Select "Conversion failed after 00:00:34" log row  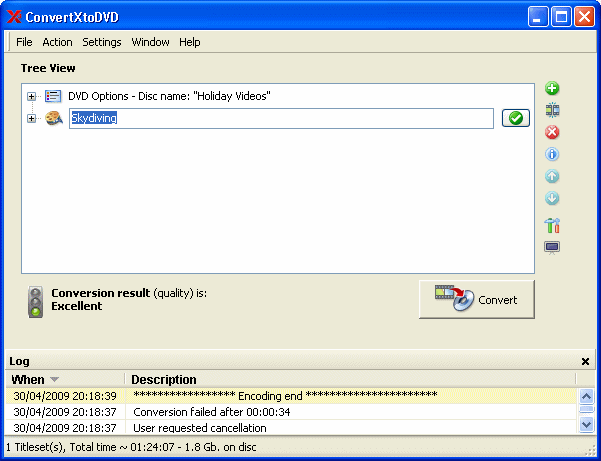[x=291, y=412]
